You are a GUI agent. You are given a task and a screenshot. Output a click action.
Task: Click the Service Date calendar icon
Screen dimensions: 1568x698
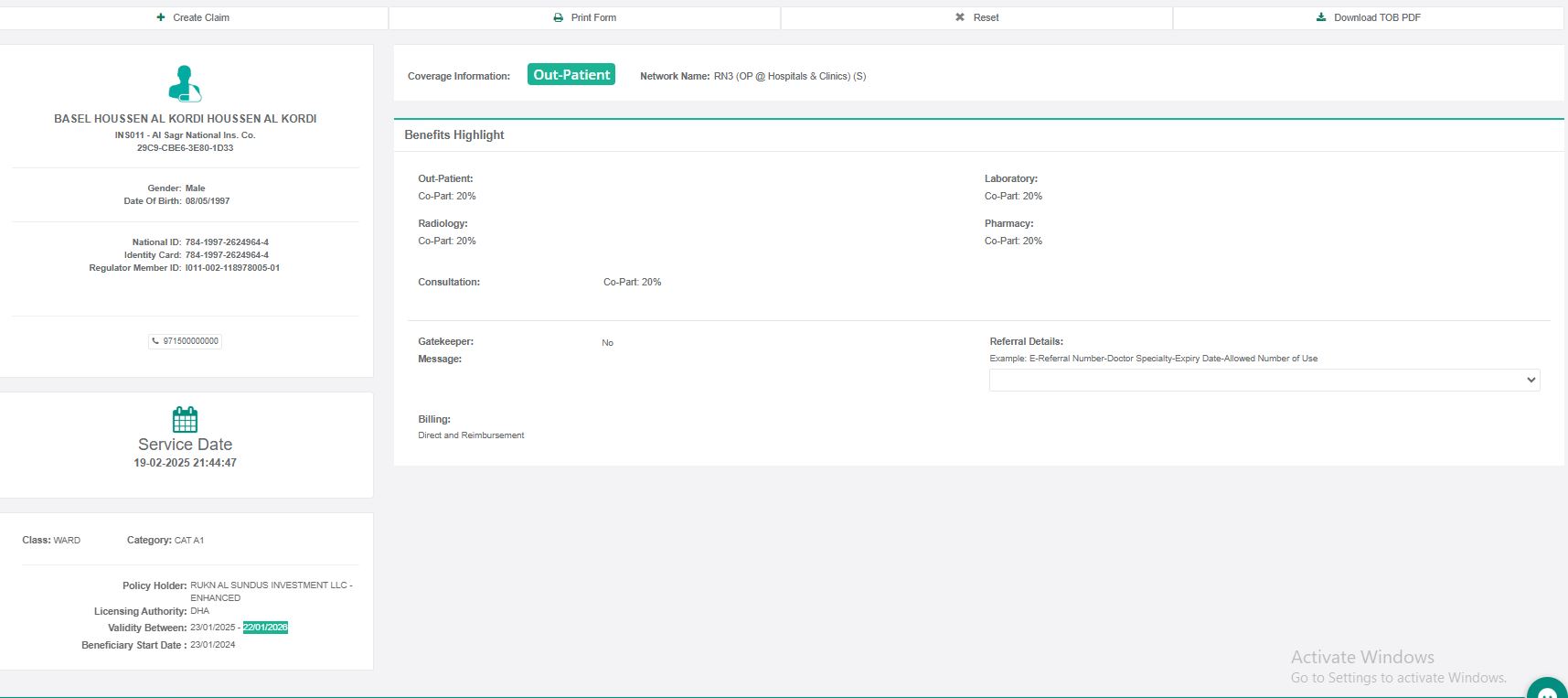pyautogui.click(x=185, y=420)
